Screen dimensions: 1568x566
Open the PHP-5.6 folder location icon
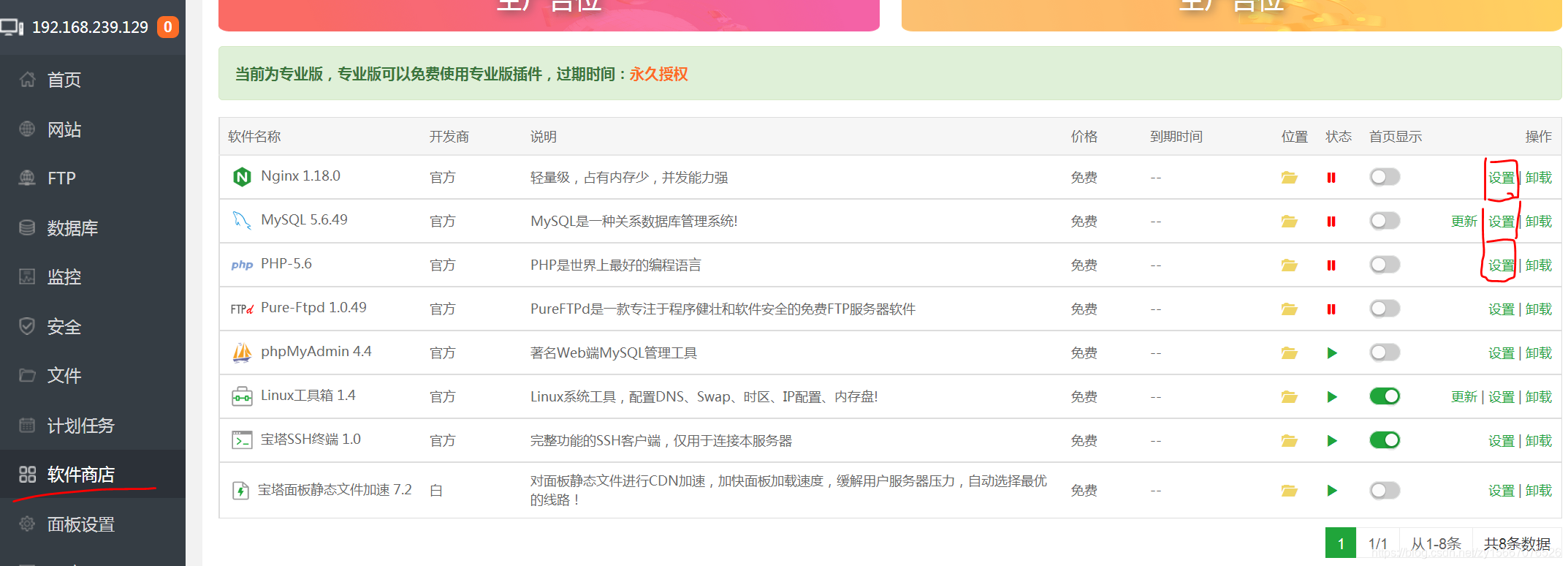1289,265
